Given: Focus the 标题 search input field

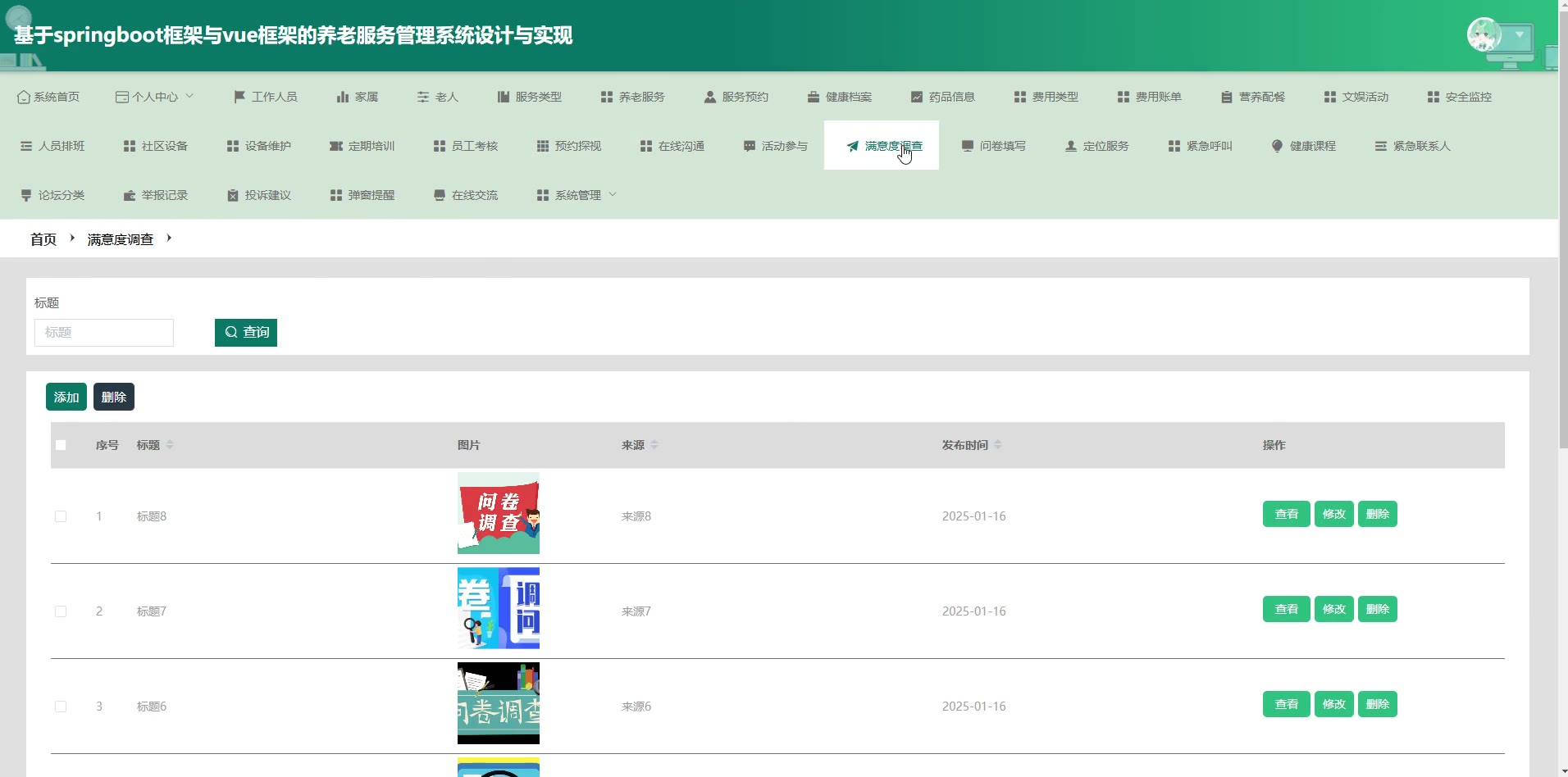Looking at the screenshot, I should coord(104,333).
